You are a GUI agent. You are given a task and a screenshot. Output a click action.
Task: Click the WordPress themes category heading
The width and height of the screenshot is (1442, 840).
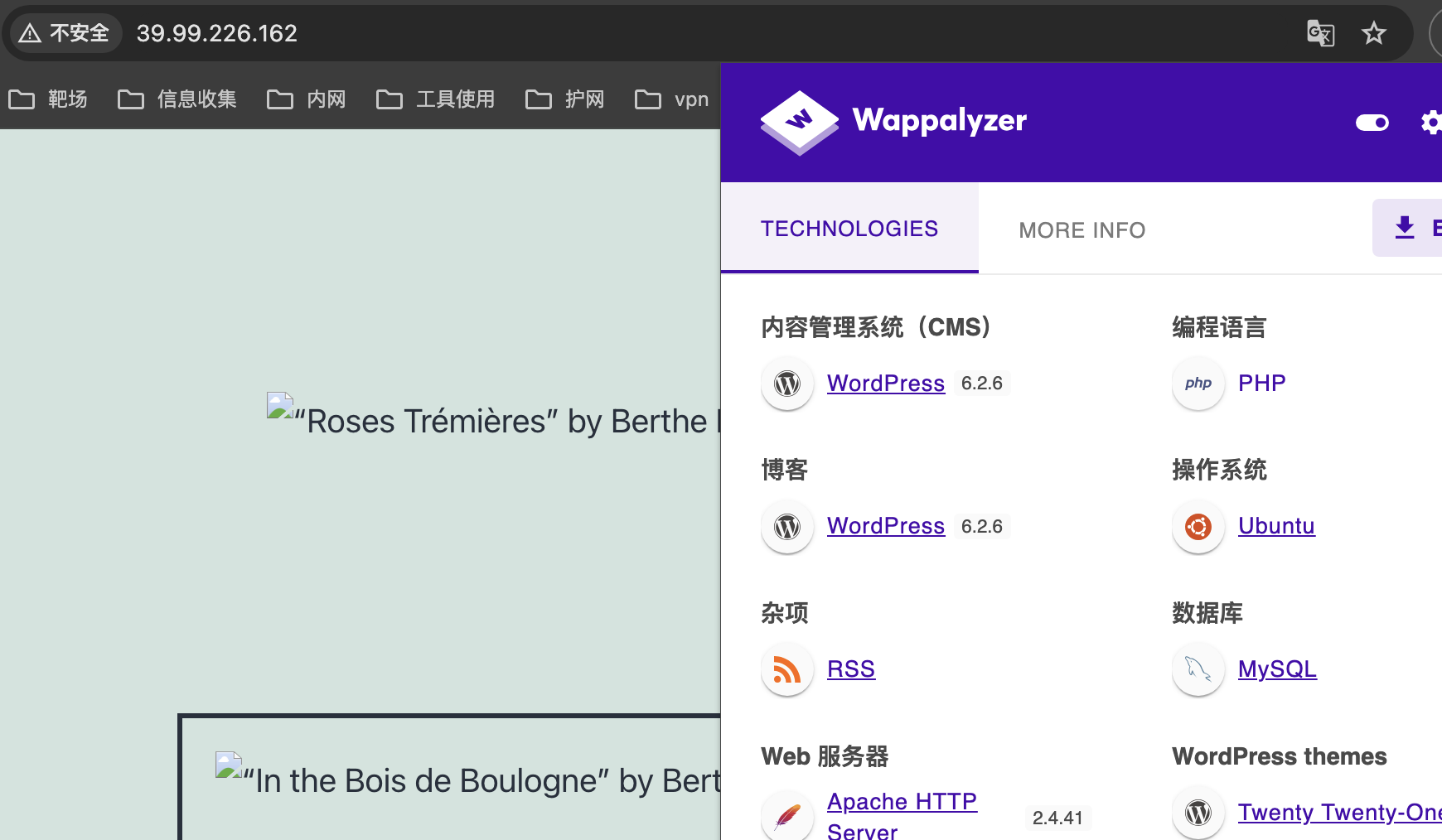tap(1280, 756)
